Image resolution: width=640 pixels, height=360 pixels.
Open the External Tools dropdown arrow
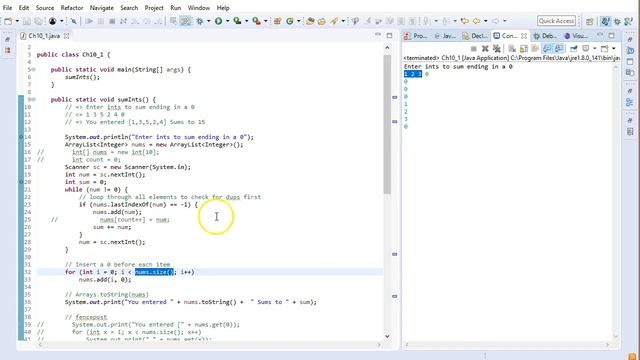point(265,21)
